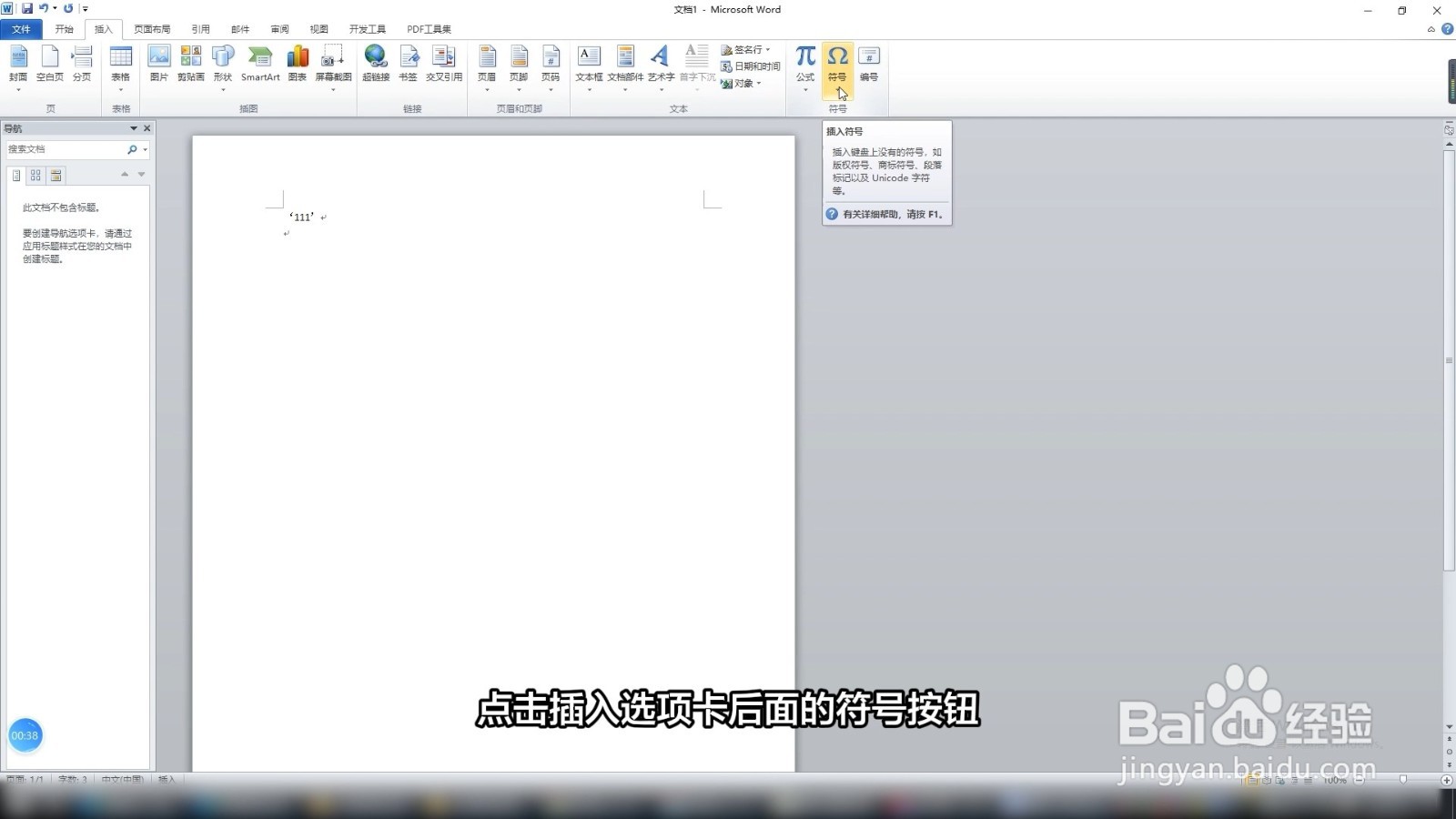This screenshot has width=1456, height=819.
Task: Open the 对象 object dropdown
Action: pos(741,83)
